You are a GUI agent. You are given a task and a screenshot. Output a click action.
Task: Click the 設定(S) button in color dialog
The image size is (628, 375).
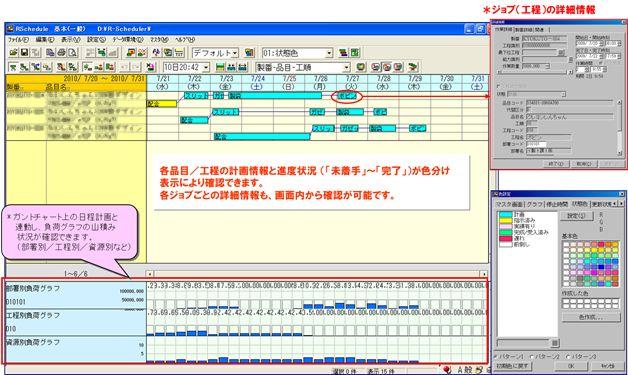576,216
